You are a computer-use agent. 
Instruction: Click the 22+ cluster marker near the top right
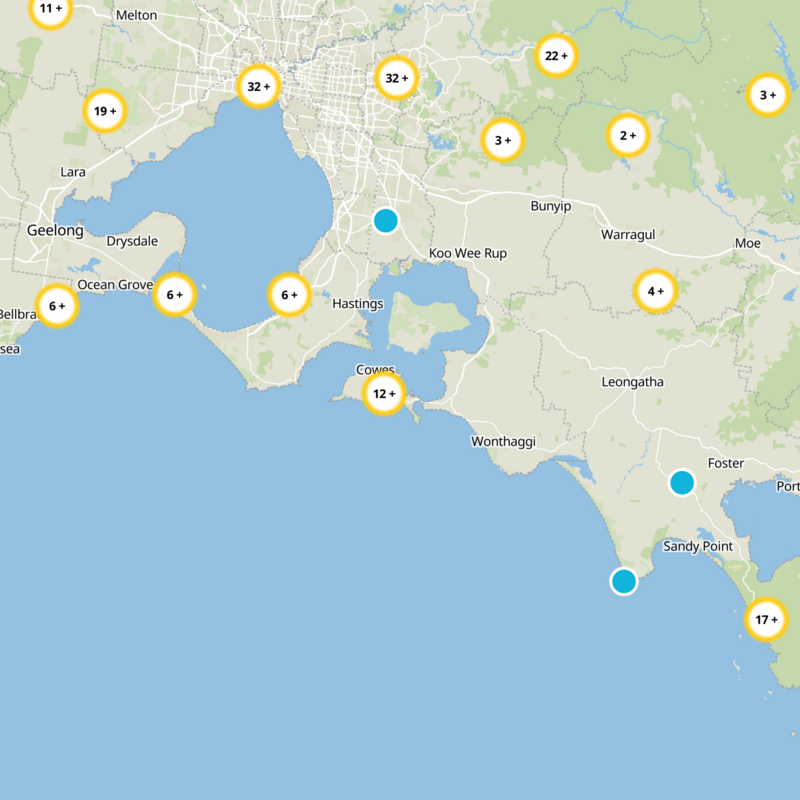pos(557,57)
